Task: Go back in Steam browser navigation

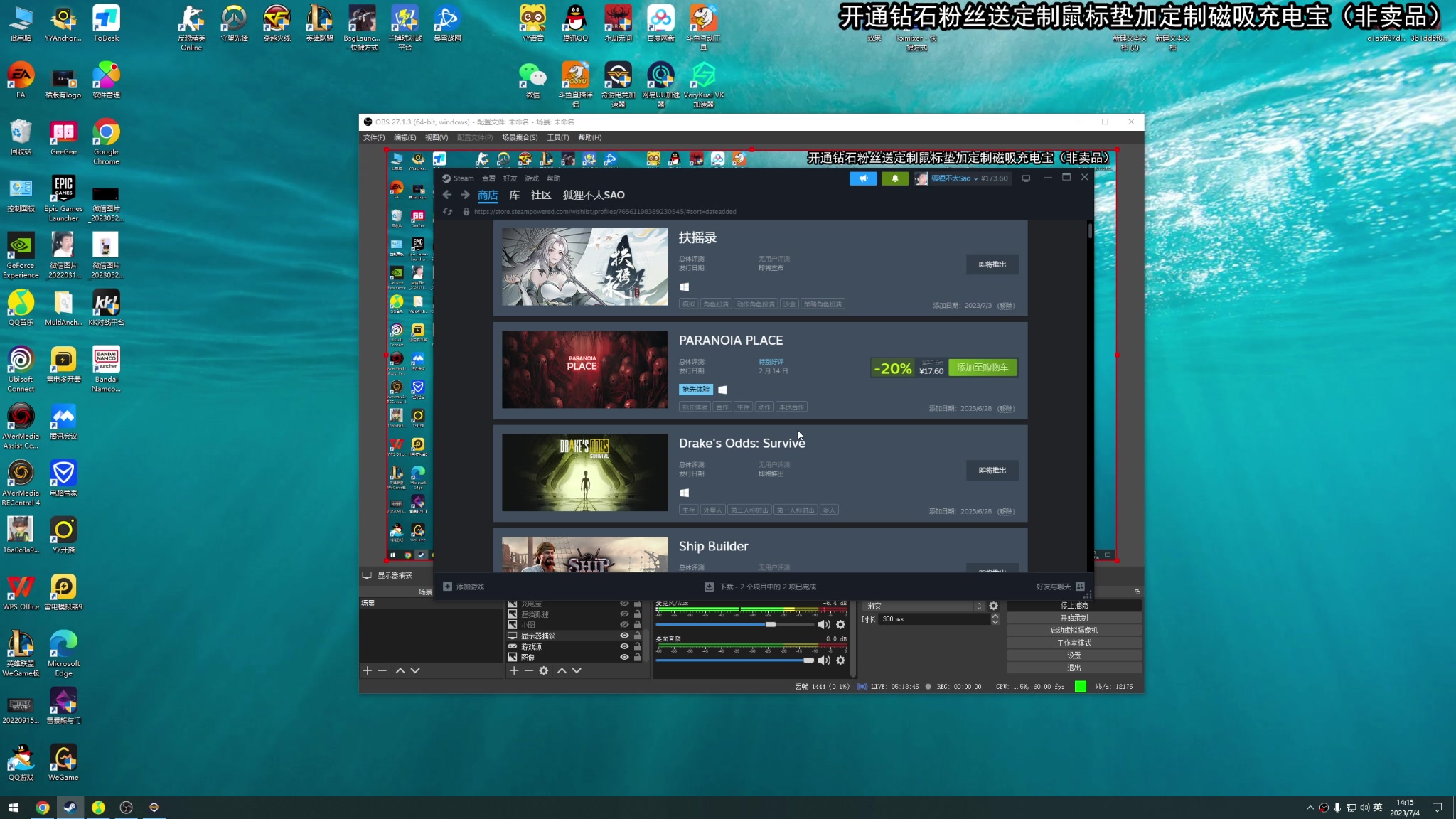Action: [447, 195]
